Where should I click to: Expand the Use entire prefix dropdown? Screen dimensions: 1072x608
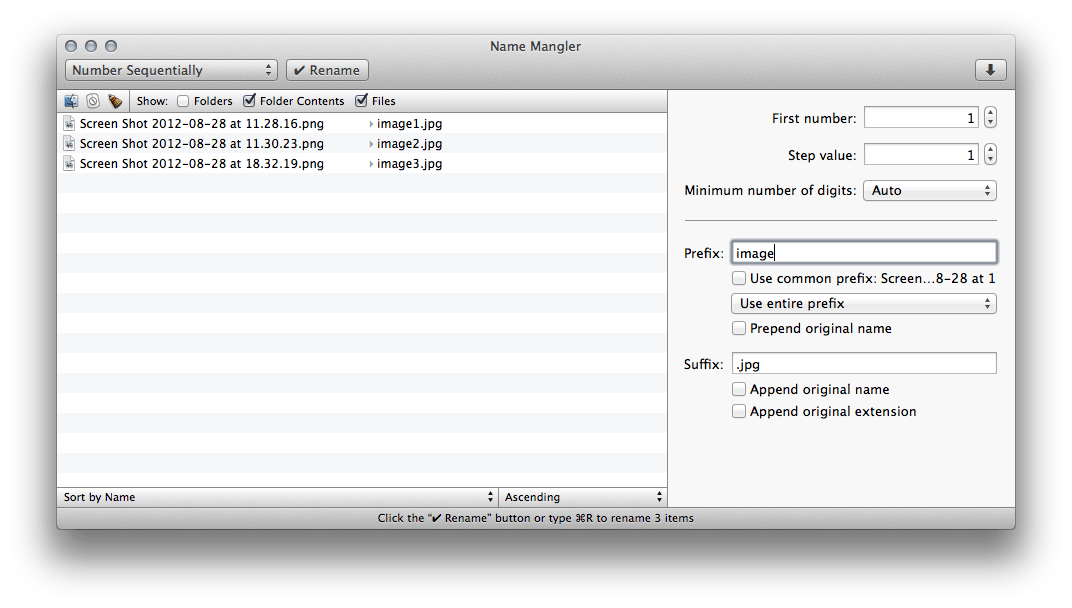pos(864,303)
